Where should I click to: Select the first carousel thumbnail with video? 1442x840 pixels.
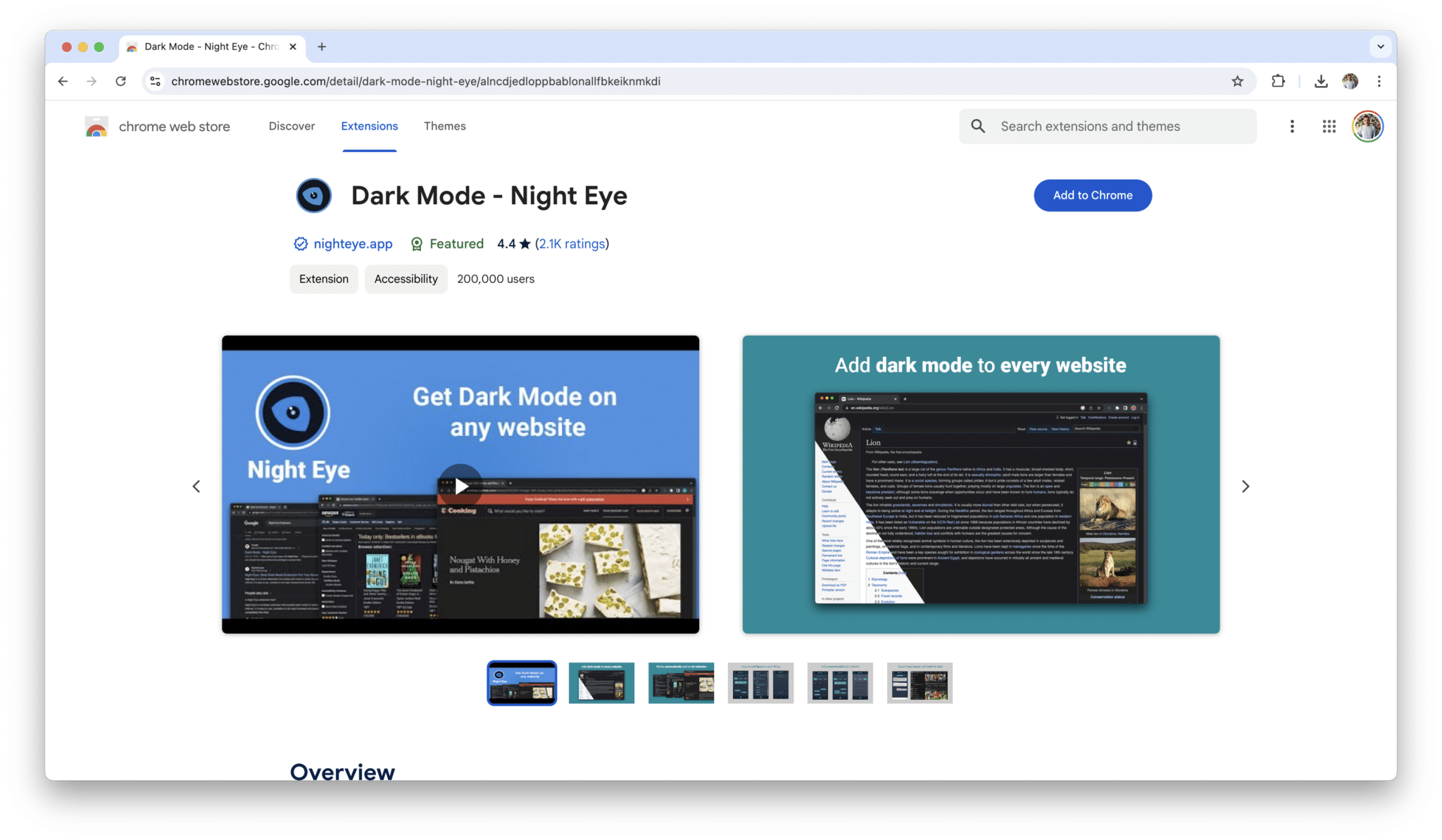click(522, 683)
